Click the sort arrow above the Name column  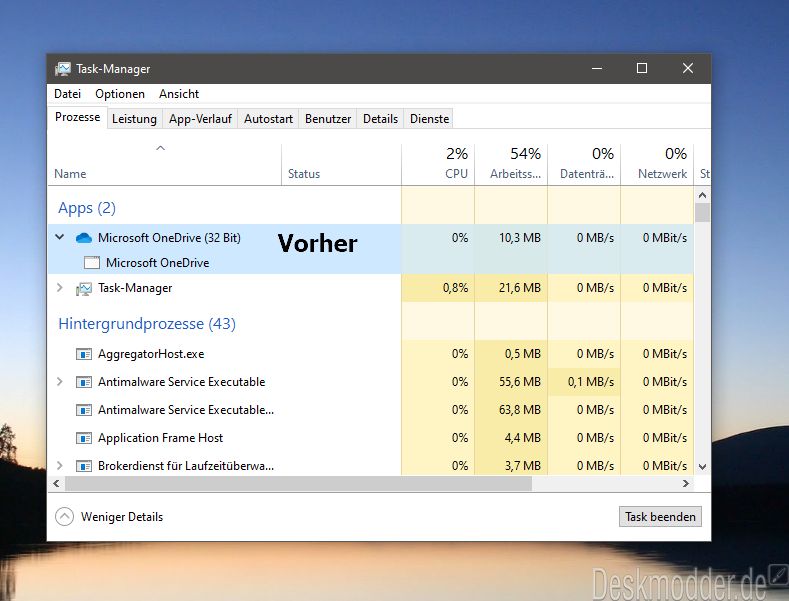click(x=161, y=148)
